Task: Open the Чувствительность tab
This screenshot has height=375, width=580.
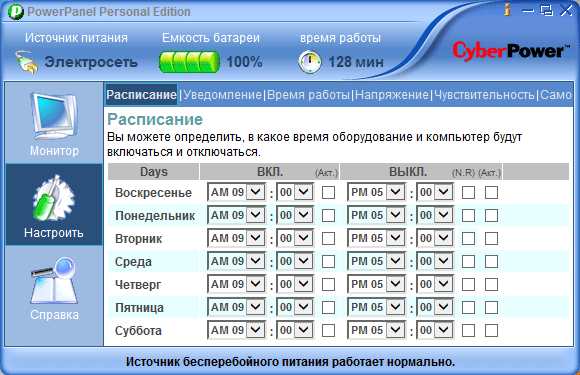Action: [484, 95]
